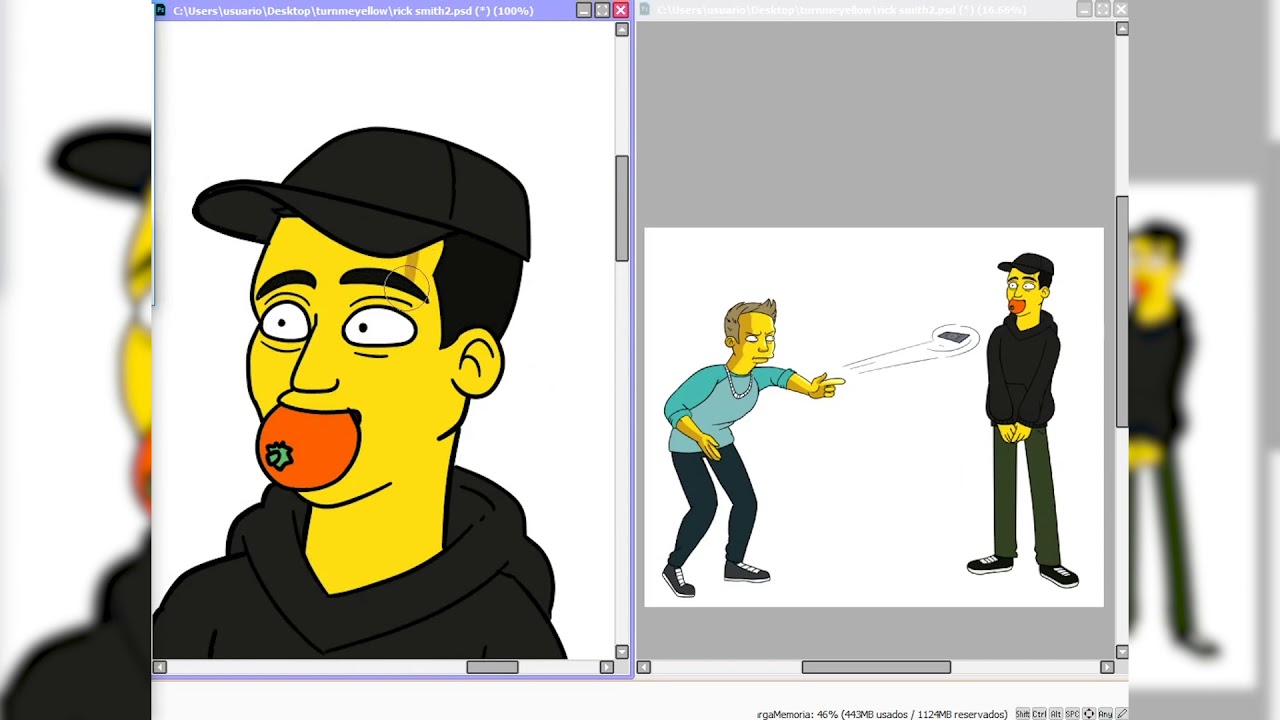Close the 16.66% zoom canvas window
1280x720 pixels.
(x=1121, y=10)
